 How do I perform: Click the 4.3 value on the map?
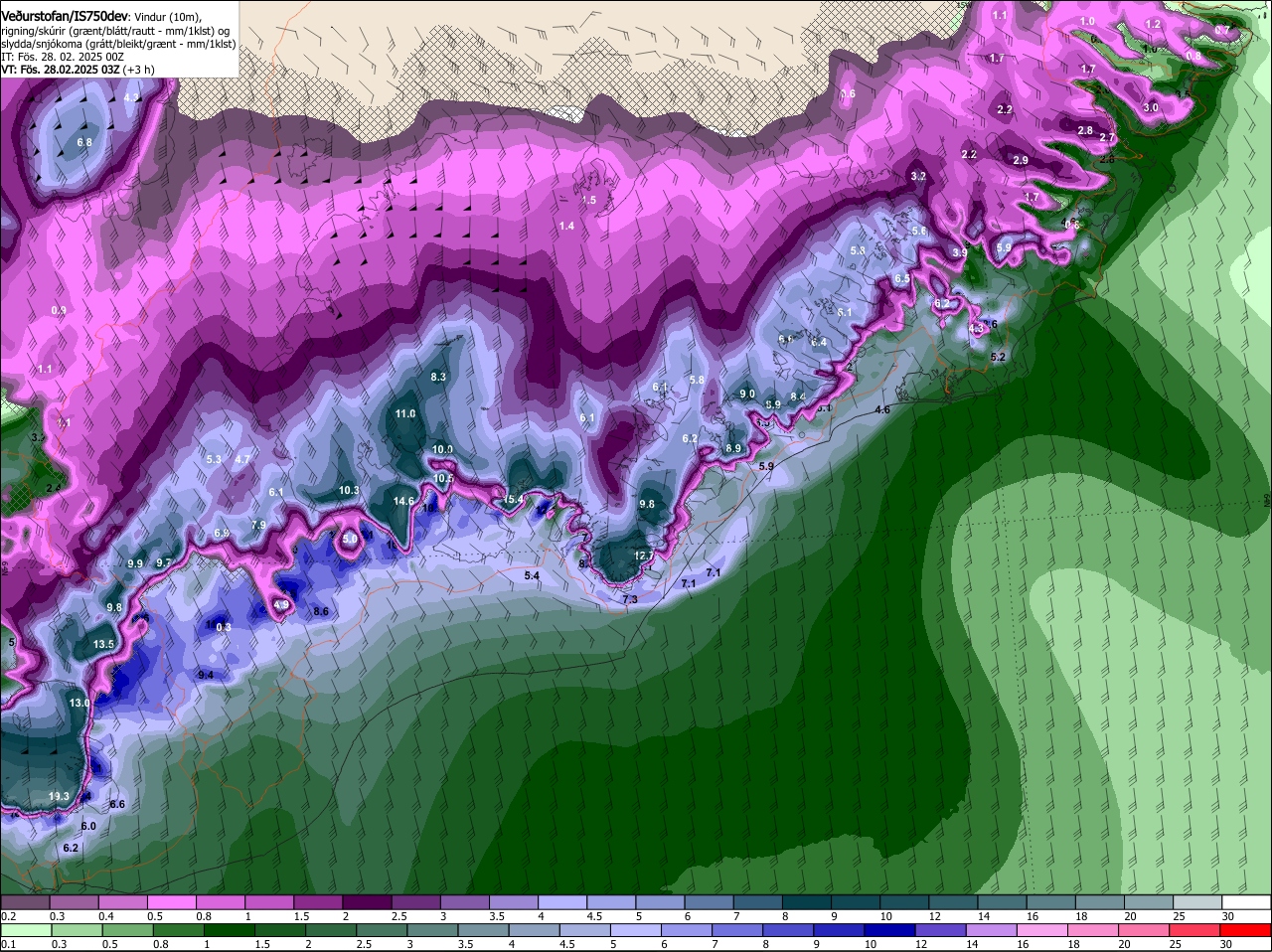pos(975,328)
